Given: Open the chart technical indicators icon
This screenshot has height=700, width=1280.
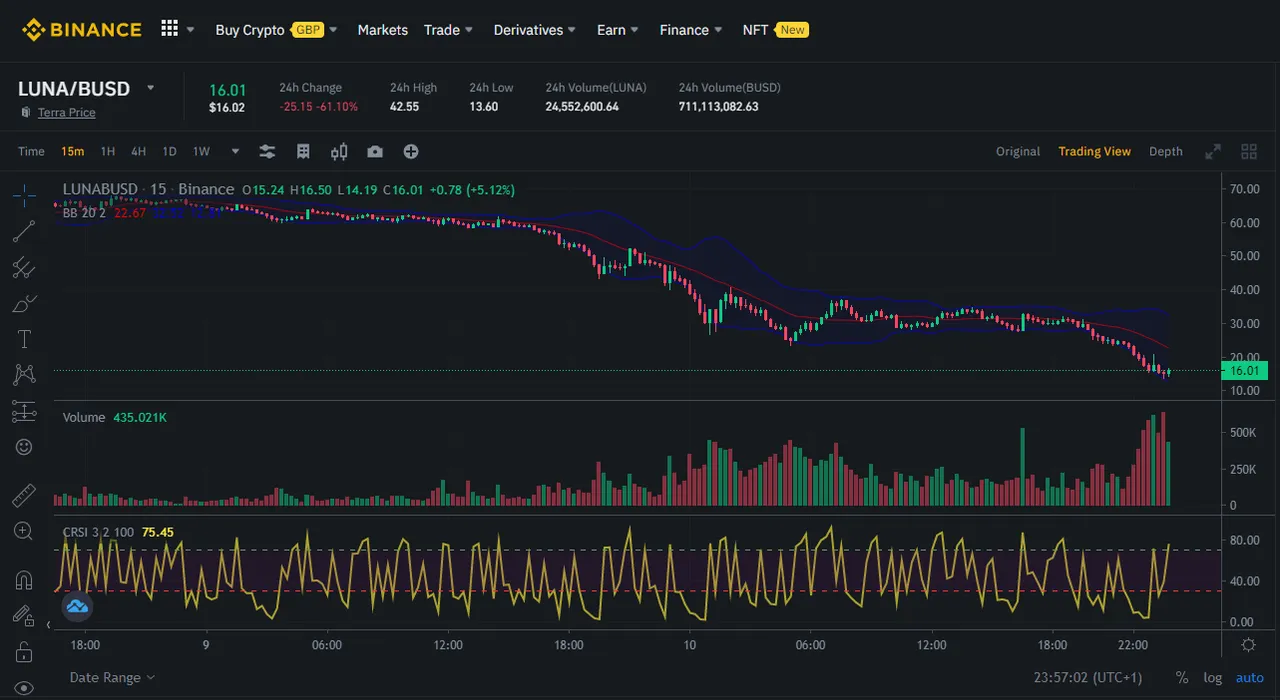Looking at the screenshot, I should [x=303, y=152].
